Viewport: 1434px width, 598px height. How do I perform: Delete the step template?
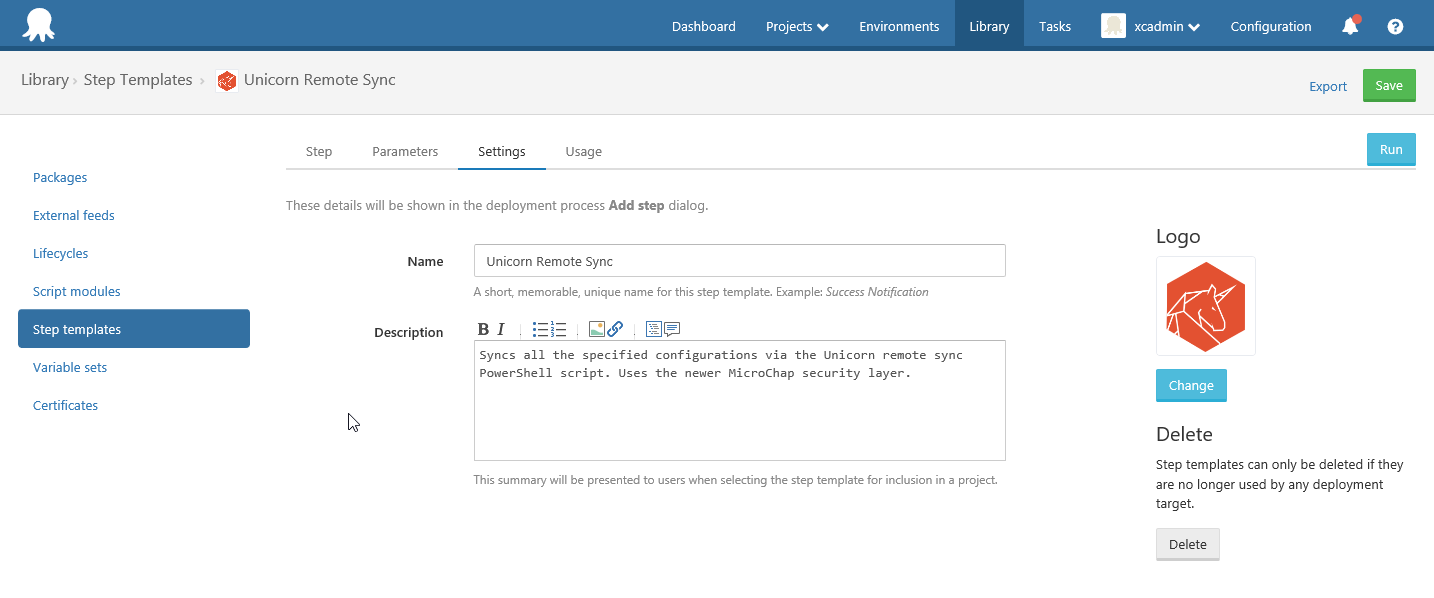tap(1188, 545)
